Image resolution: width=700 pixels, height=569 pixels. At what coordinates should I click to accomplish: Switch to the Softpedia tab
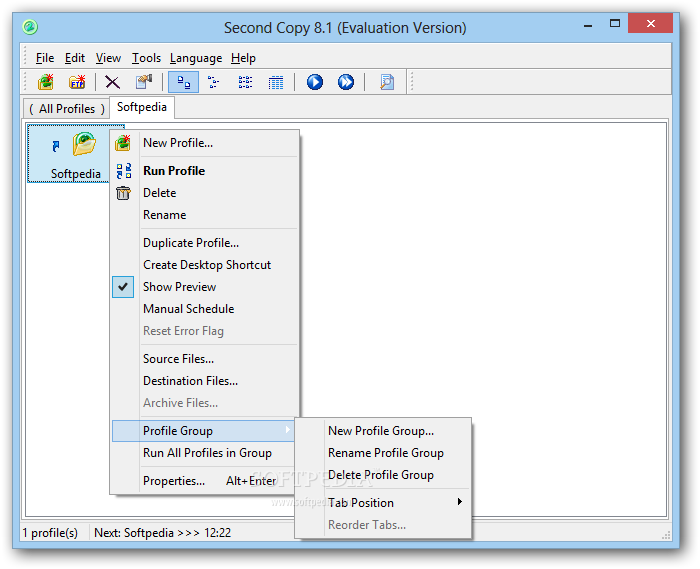(142, 107)
